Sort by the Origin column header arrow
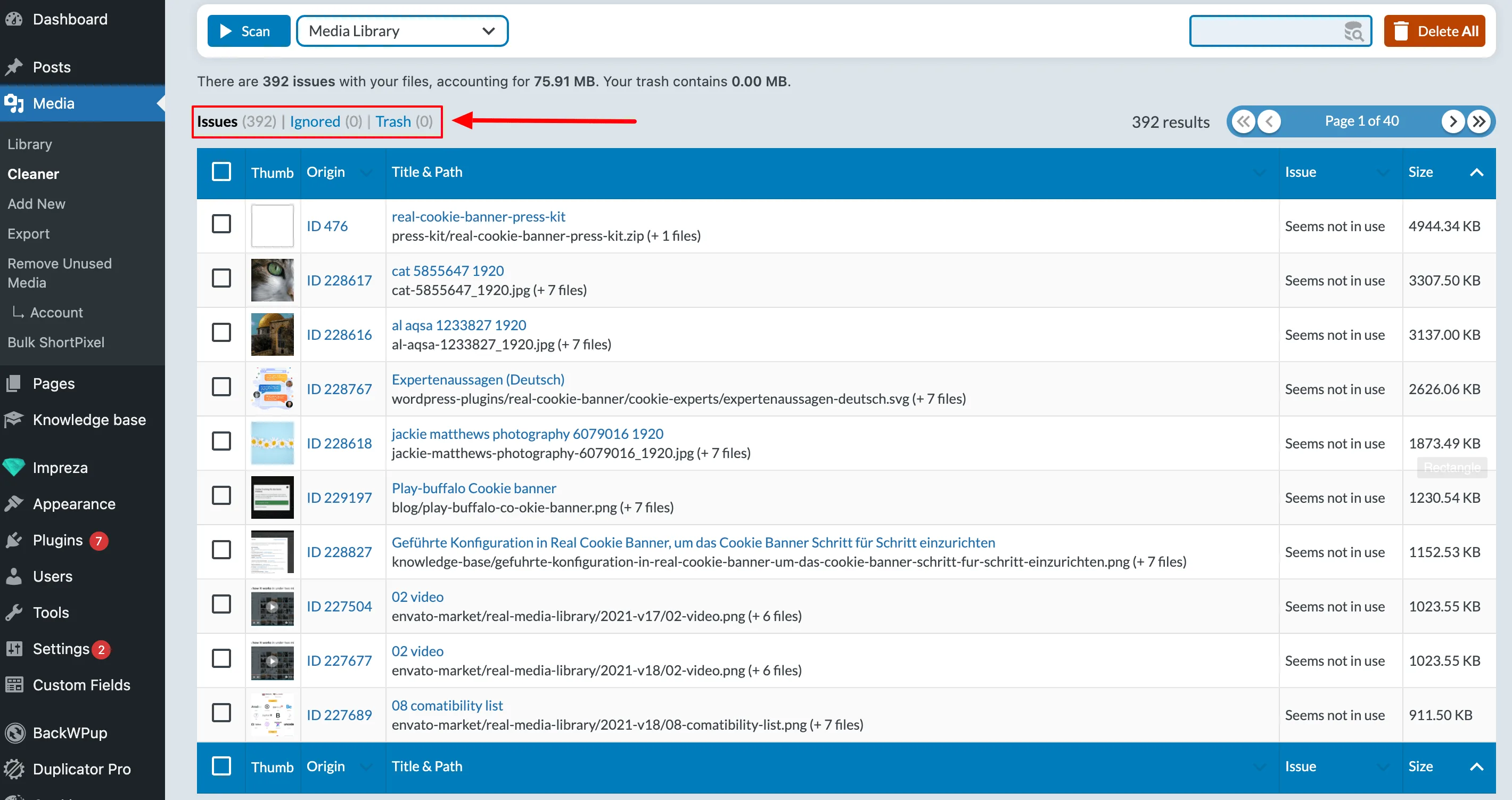1512x800 pixels. 366,173
